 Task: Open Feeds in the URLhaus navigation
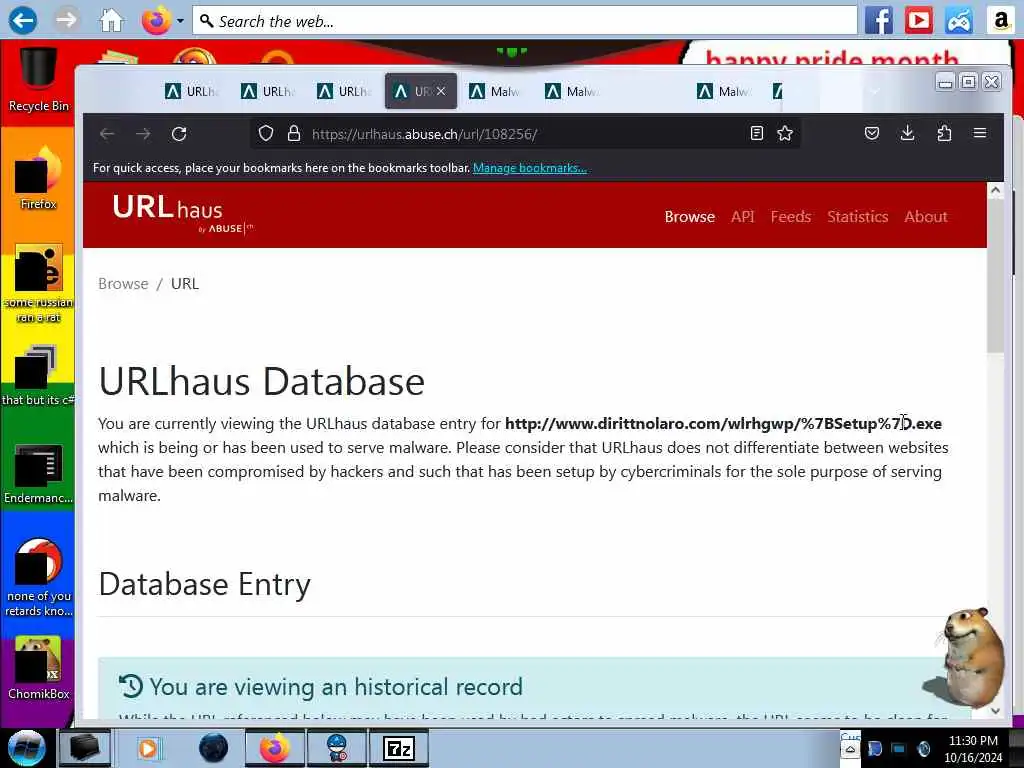pos(791,217)
